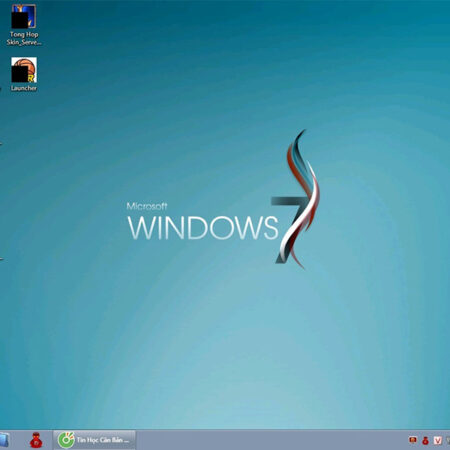Open the red figure pinned taskbar icon

[36, 440]
